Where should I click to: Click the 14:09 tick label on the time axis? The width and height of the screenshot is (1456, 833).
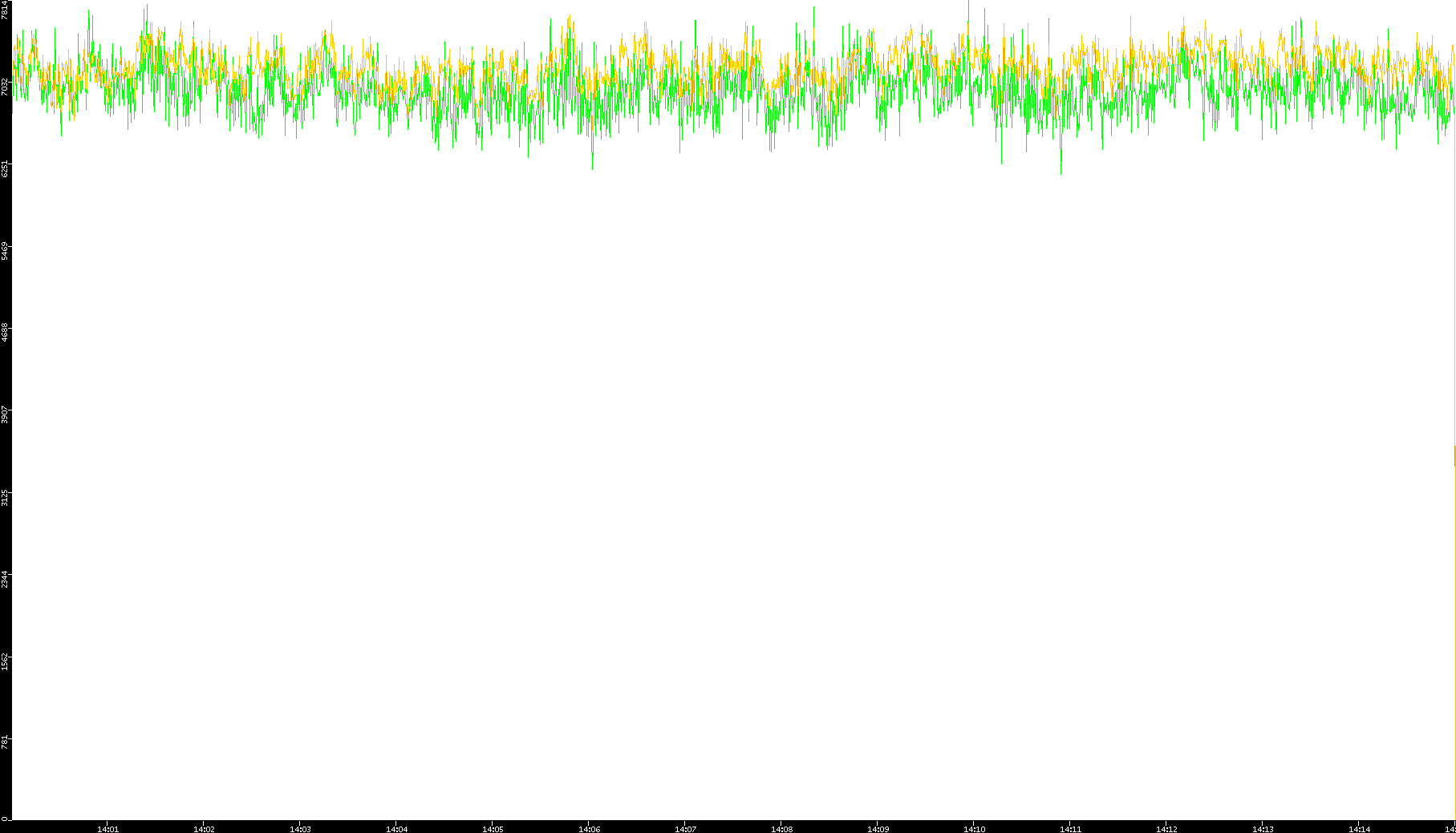point(878,829)
